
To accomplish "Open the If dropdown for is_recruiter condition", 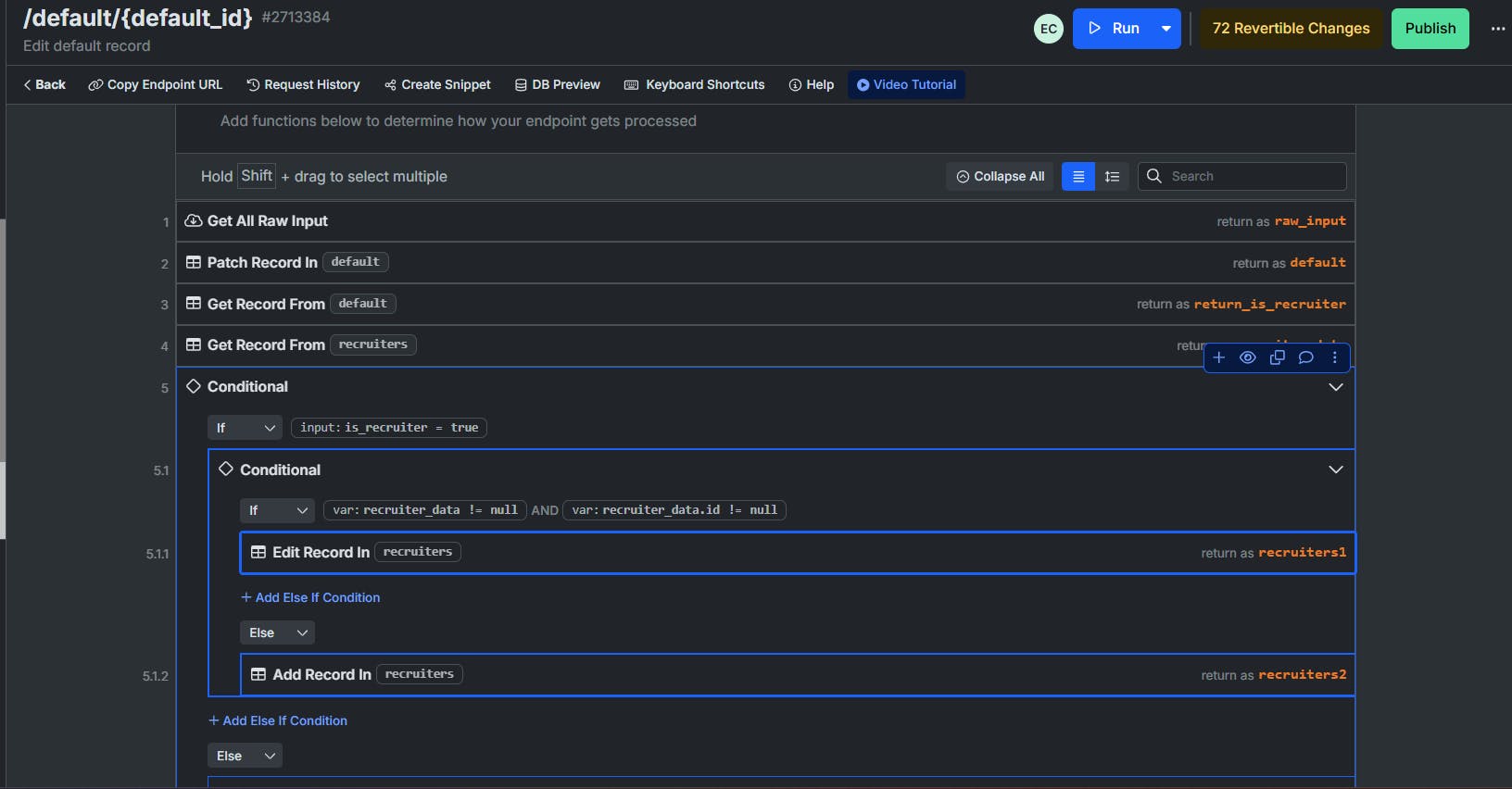I will click(245, 428).
